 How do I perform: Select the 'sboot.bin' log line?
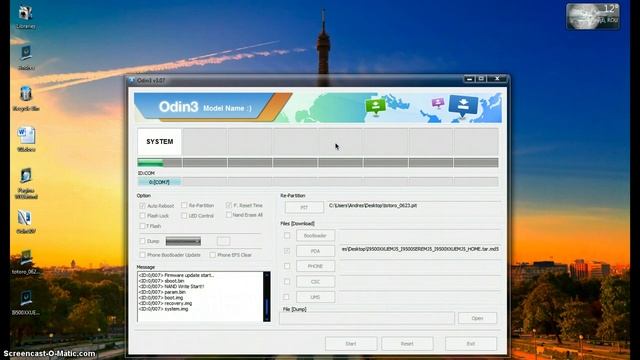[162, 281]
